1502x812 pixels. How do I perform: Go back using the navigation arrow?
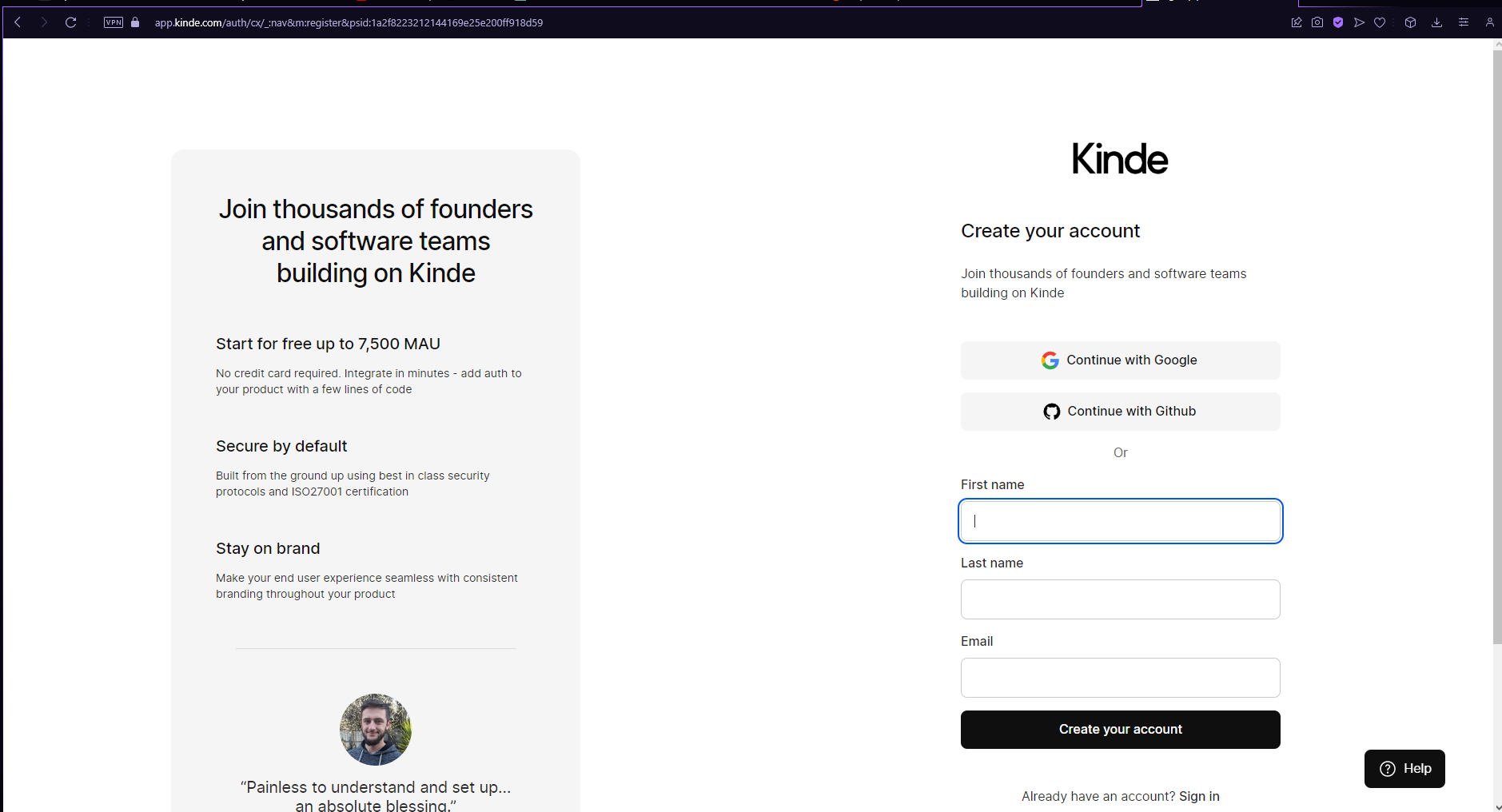point(17,22)
